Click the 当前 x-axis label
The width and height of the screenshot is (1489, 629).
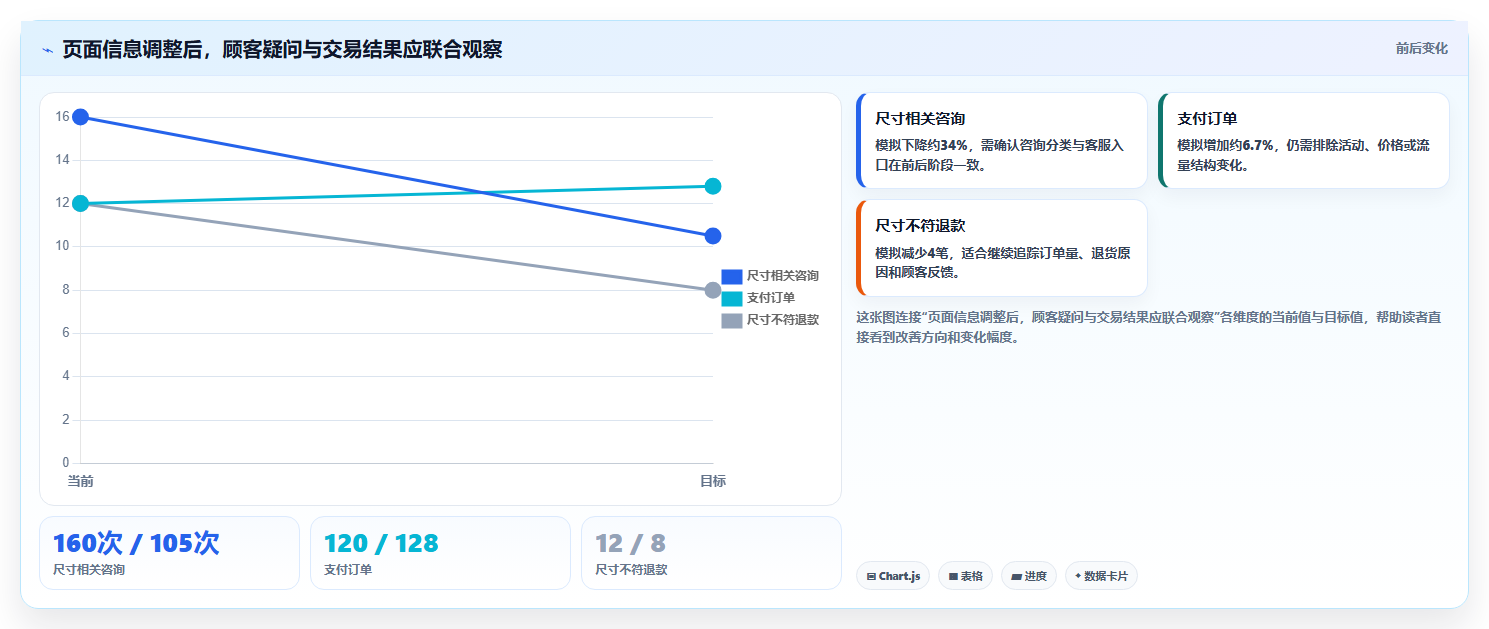click(x=81, y=481)
